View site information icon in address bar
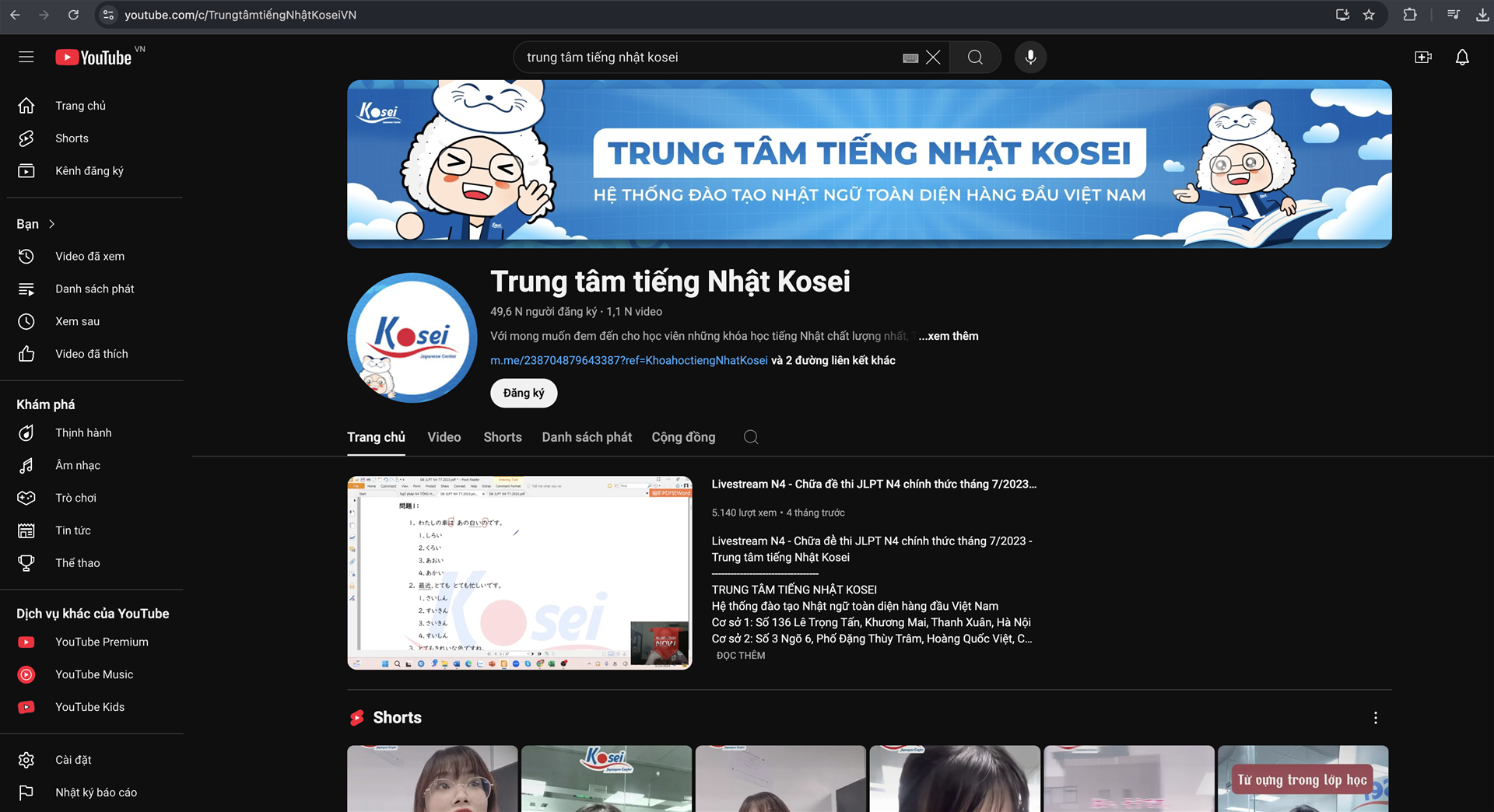 click(108, 15)
